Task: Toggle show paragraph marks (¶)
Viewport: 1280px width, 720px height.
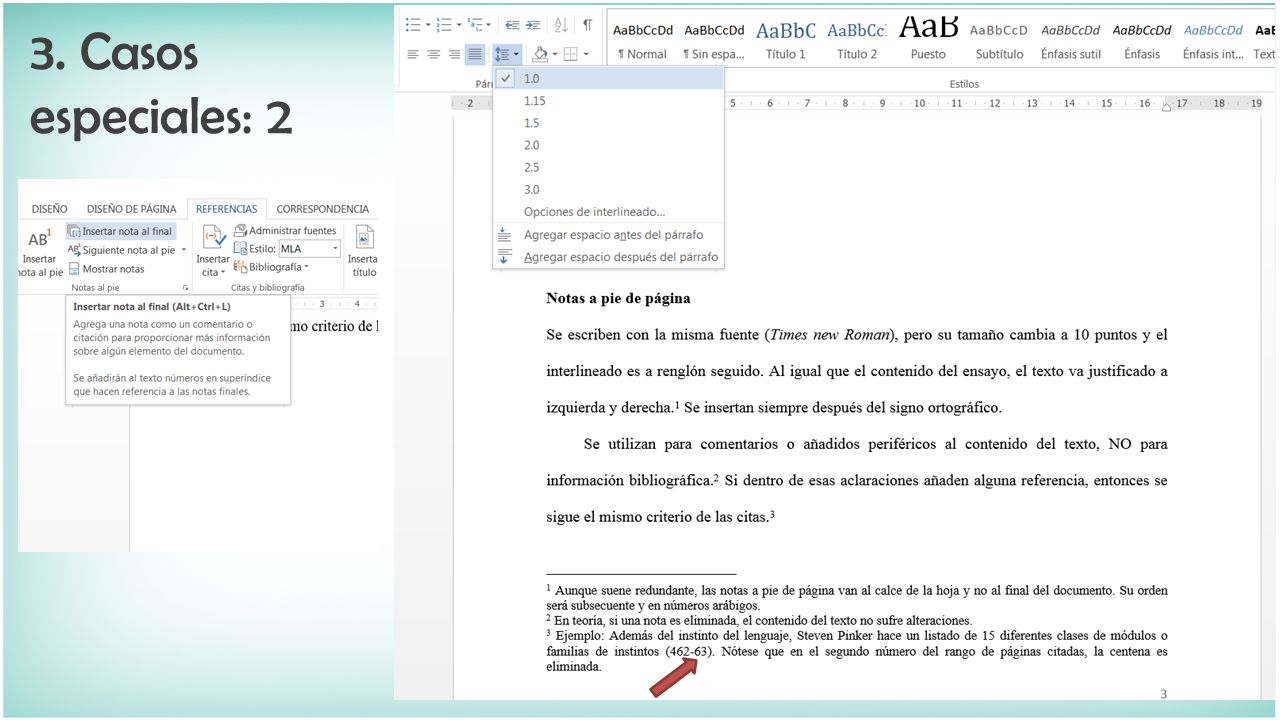Action: click(x=587, y=25)
